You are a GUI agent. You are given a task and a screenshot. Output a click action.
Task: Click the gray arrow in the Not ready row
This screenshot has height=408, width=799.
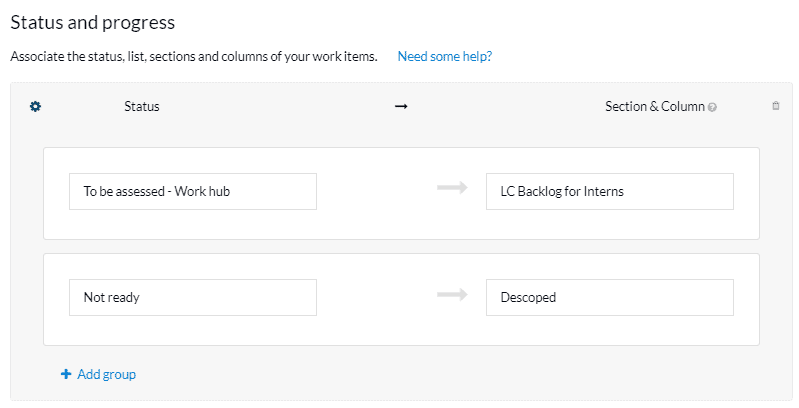click(452, 294)
